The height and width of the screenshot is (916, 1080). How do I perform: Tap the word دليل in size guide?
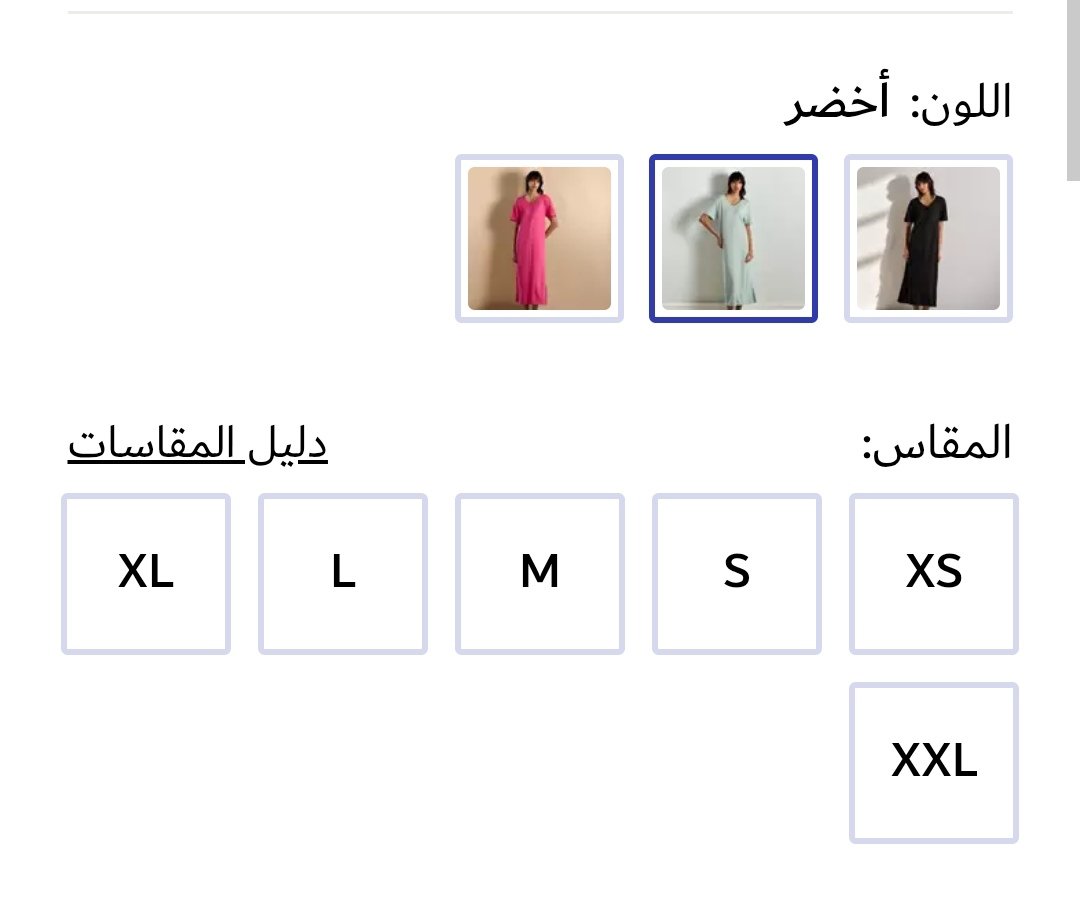tap(286, 445)
